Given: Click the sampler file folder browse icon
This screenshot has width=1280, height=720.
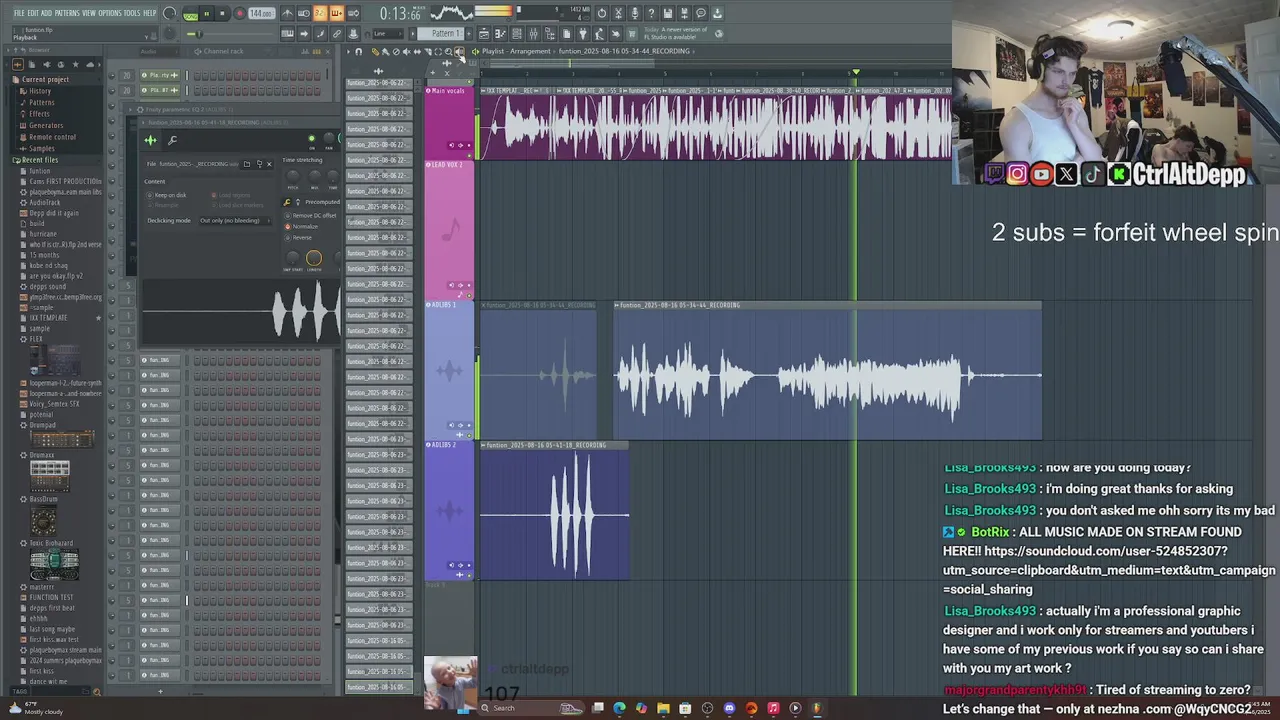Looking at the screenshot, I should [247, 164].
